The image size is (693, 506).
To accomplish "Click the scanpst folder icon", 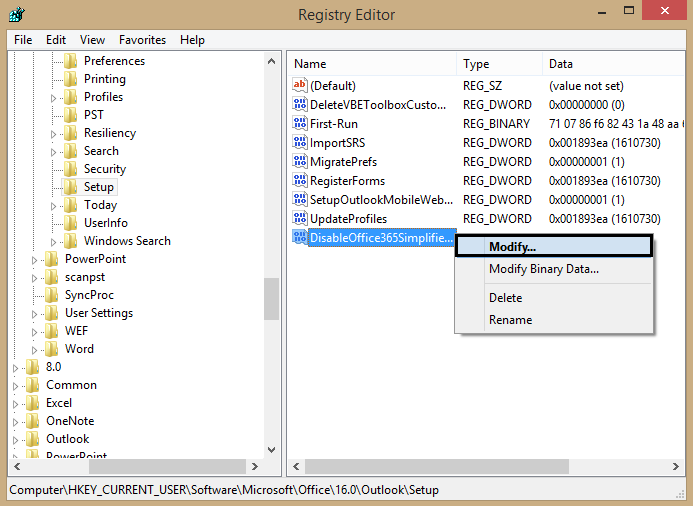I will coord(52,277).
